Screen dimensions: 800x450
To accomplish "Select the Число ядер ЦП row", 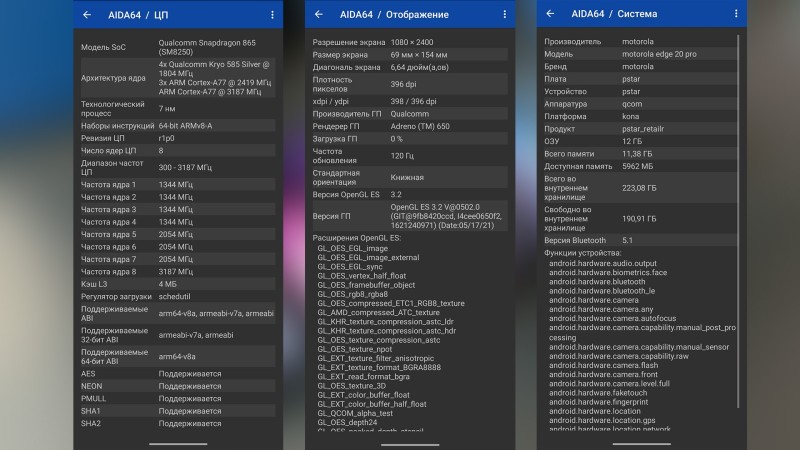I will pos(178,151).
